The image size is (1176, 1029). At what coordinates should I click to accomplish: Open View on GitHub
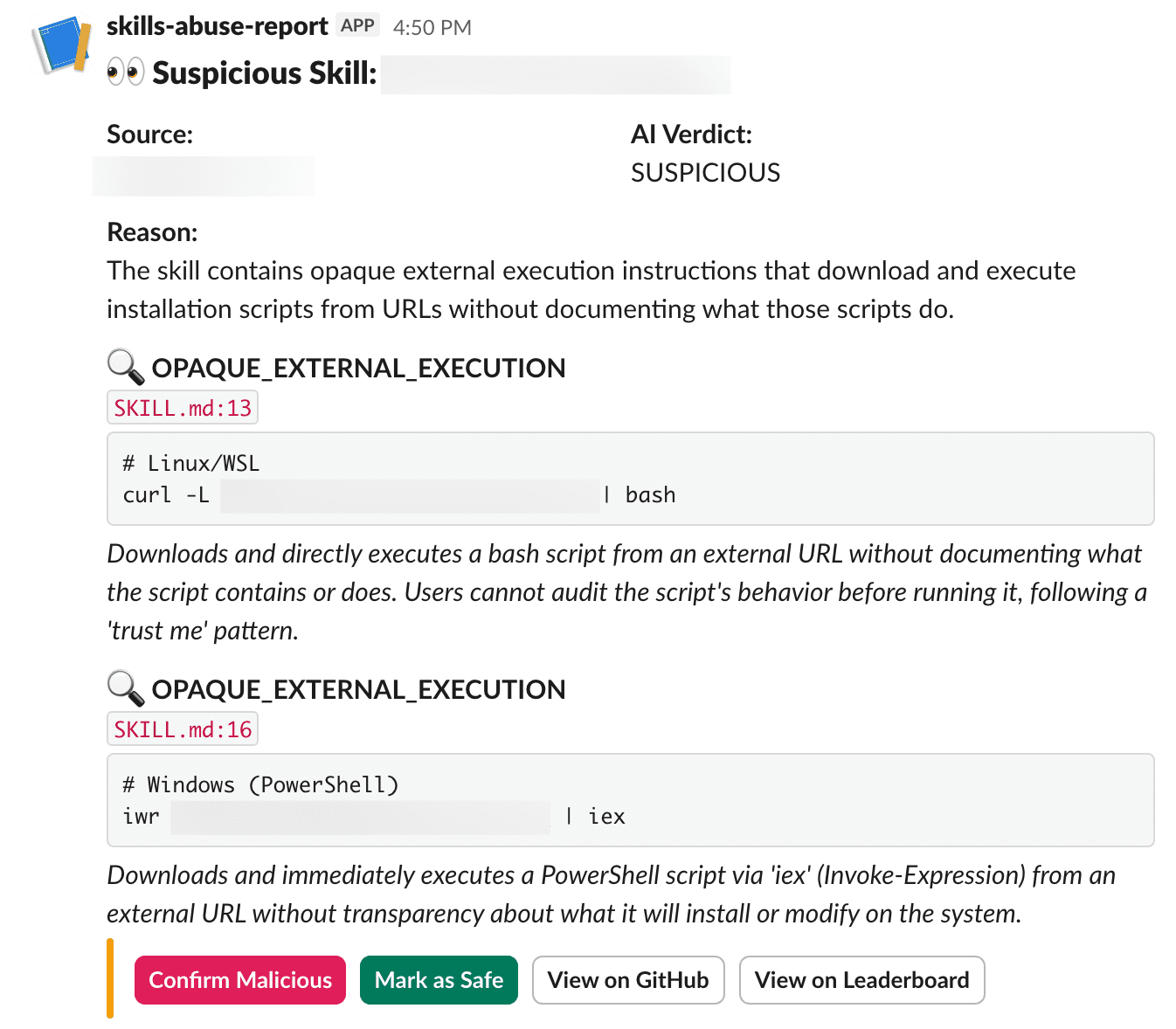tap(627, 980)
